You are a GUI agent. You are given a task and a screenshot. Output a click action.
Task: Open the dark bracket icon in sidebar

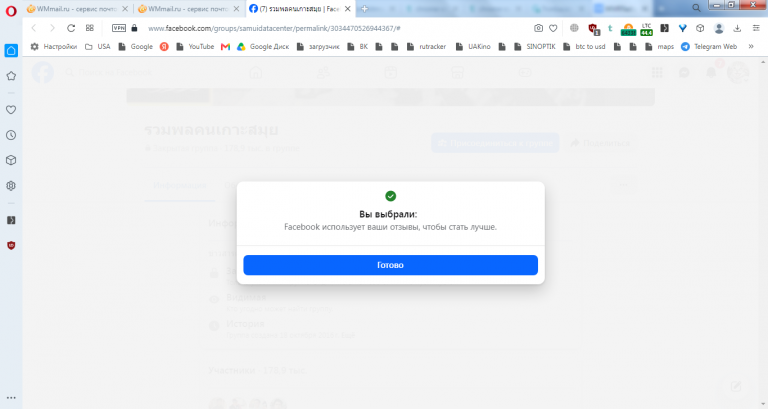pos(11,220)
